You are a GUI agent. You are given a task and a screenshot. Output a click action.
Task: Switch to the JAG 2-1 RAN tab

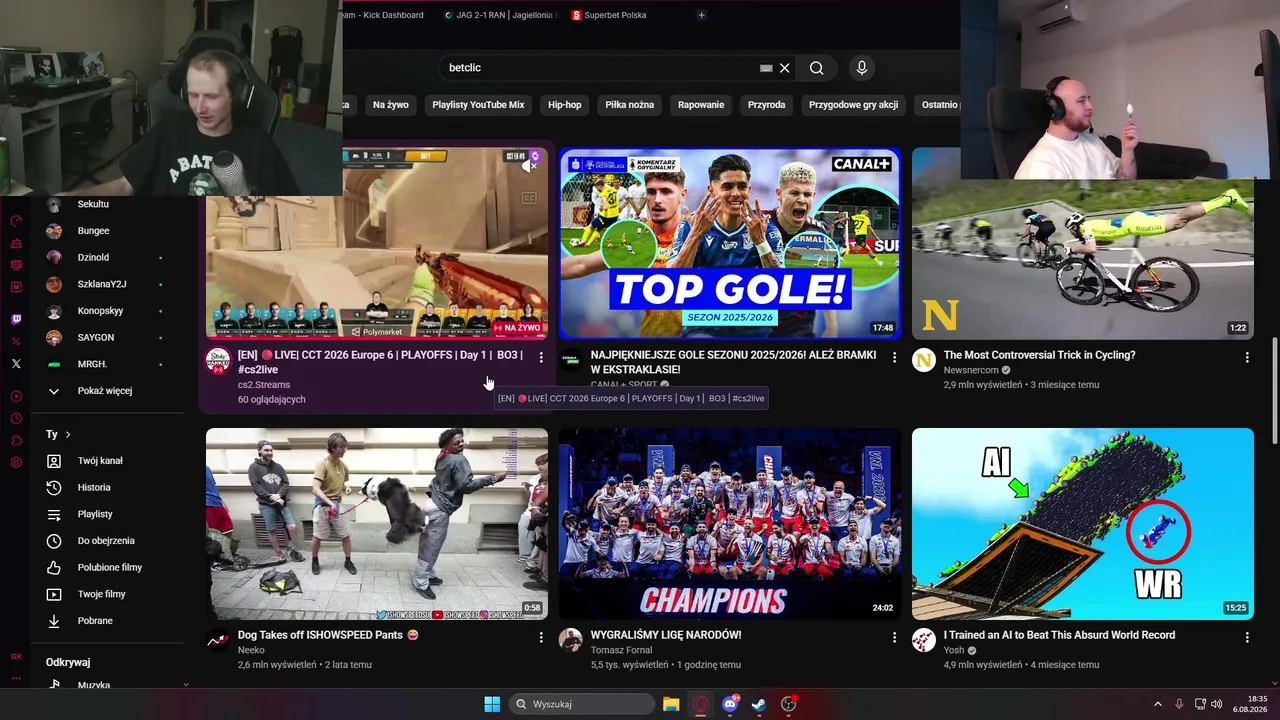coord(500,15)
